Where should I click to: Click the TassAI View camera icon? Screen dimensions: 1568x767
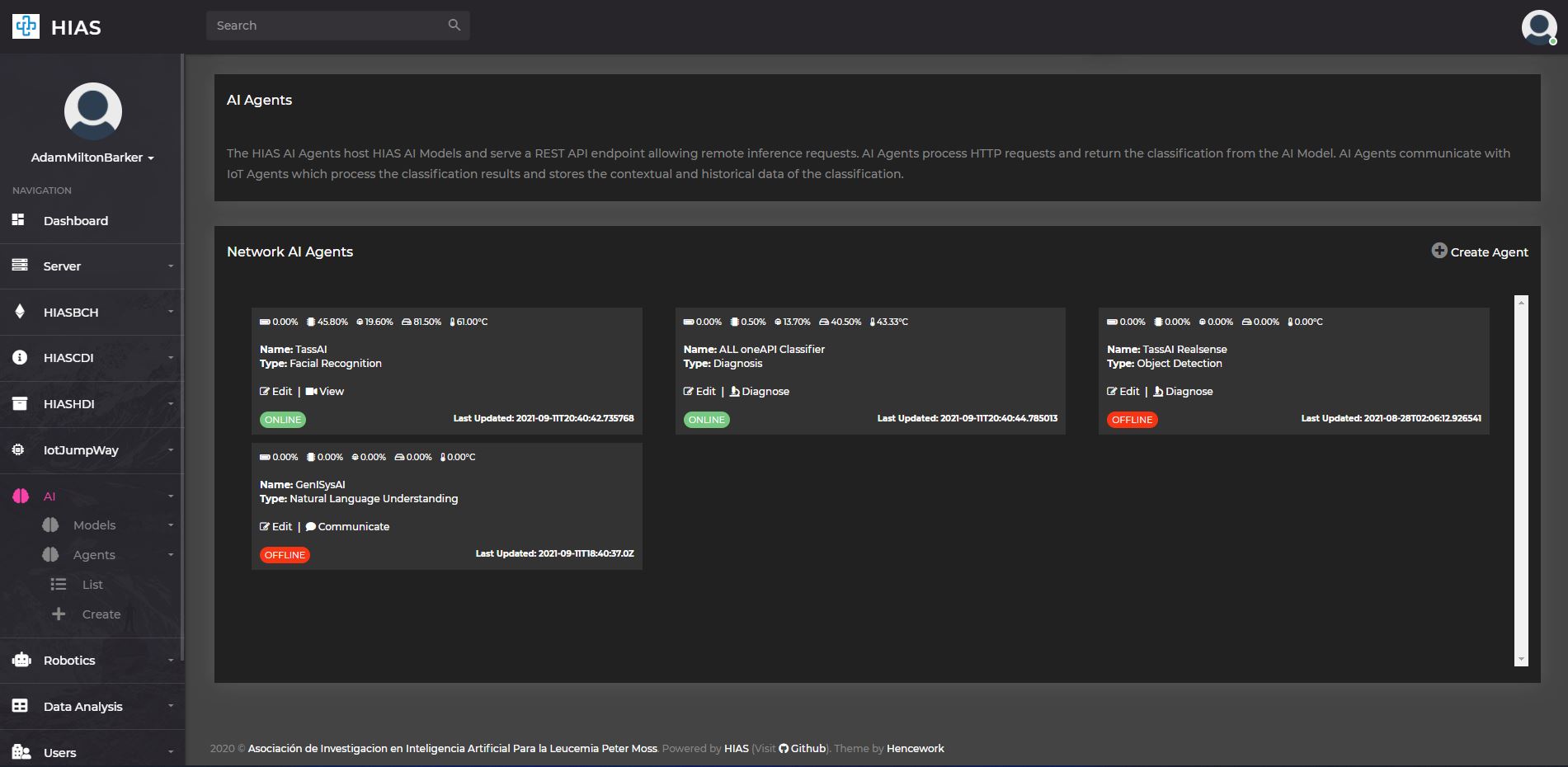(311, 392)
